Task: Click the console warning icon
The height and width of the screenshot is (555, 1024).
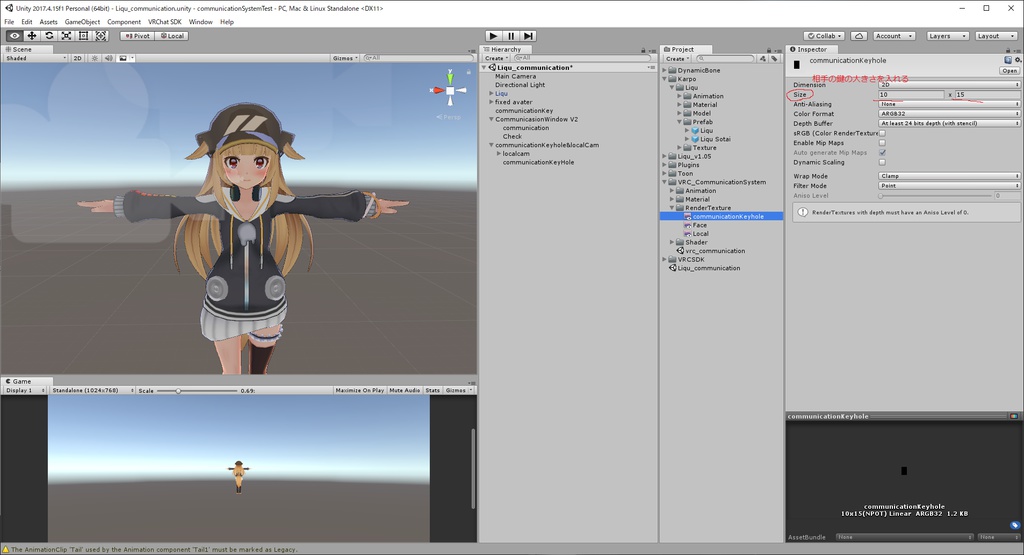Action: 6,550
